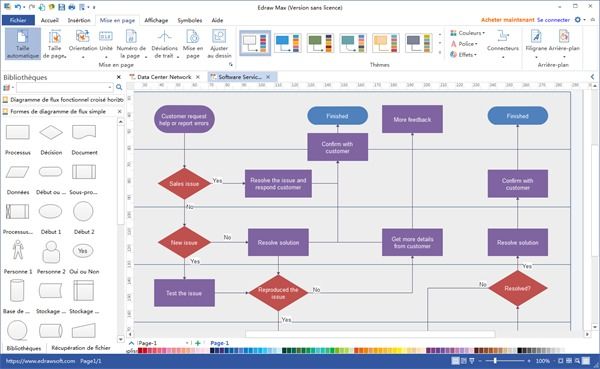Click the Taille automatique button
Screen dimensions: 600x369
coord(23,44)
